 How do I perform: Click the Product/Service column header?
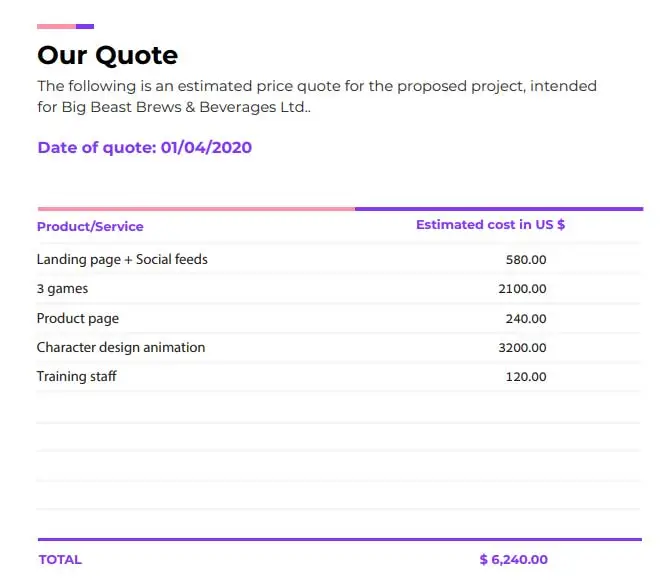tap(90, 226)
